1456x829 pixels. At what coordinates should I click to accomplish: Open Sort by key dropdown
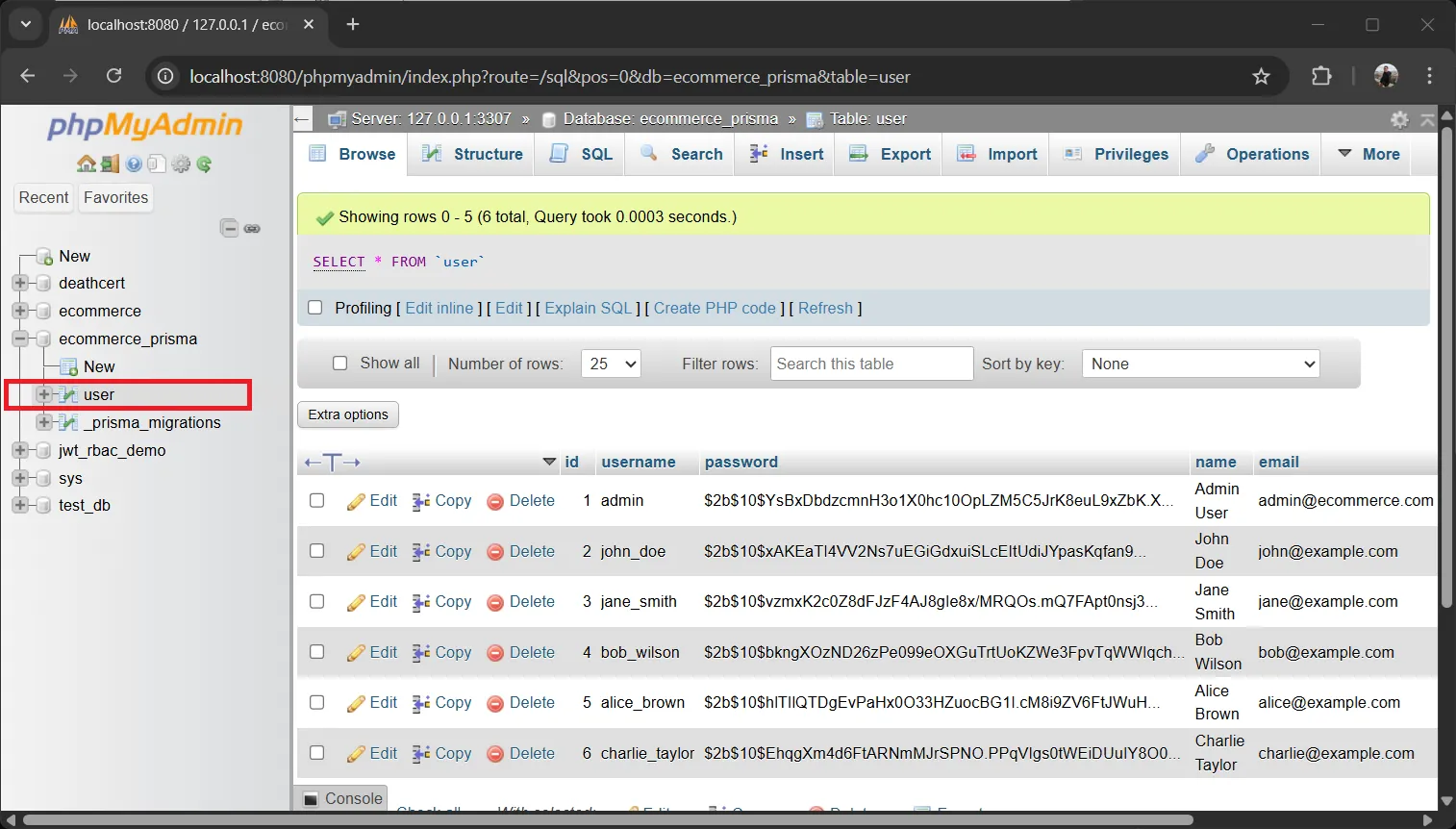click(1201, 364)
